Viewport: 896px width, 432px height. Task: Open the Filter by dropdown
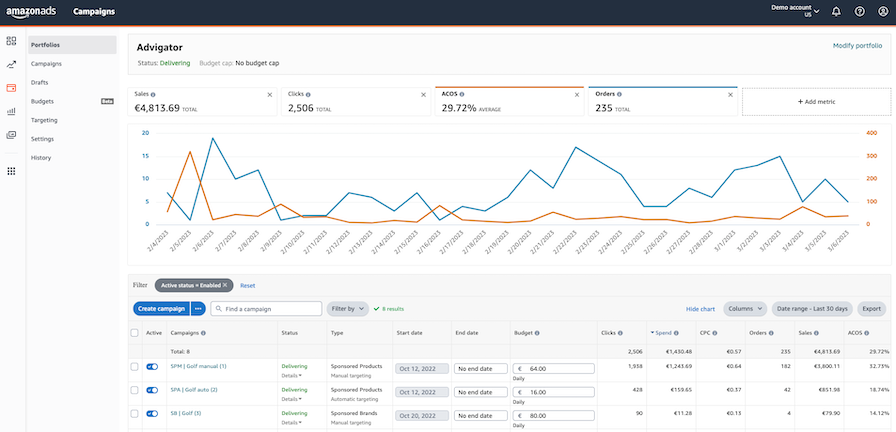(348, 309)
